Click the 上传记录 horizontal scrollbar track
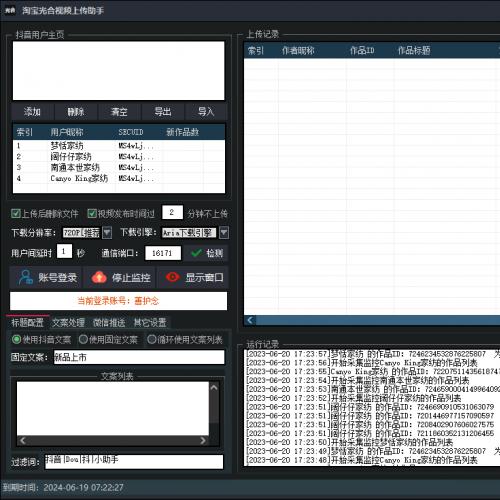Viewport: 500px width, 500px height. click(x=378, y=320)
